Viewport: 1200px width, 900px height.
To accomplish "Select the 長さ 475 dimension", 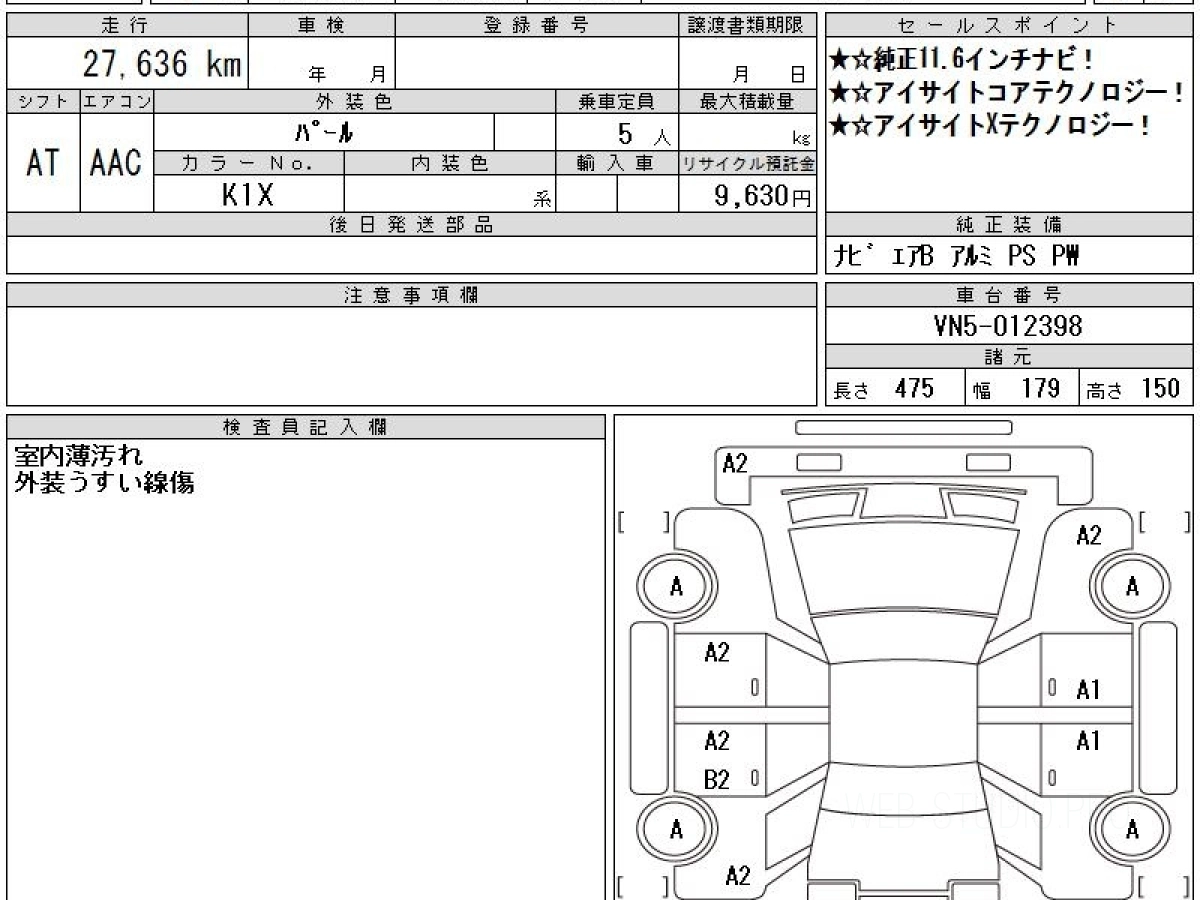I will point(884,388).
